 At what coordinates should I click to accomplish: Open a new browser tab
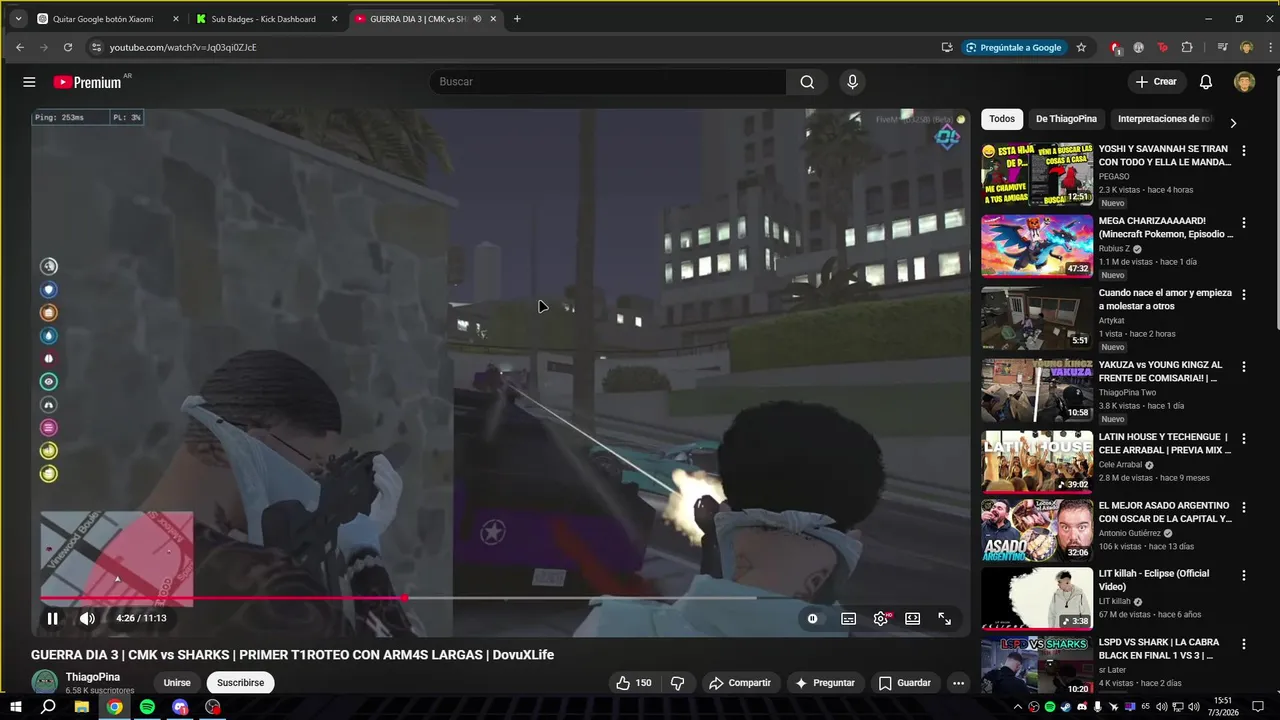pyautogui.click(x=517, y=19)
